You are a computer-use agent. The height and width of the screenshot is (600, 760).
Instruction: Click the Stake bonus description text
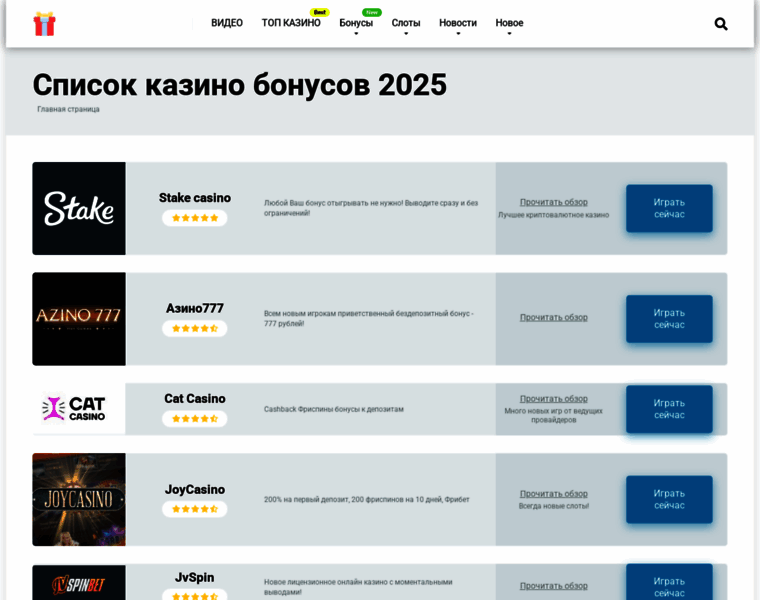pos(371,208)
